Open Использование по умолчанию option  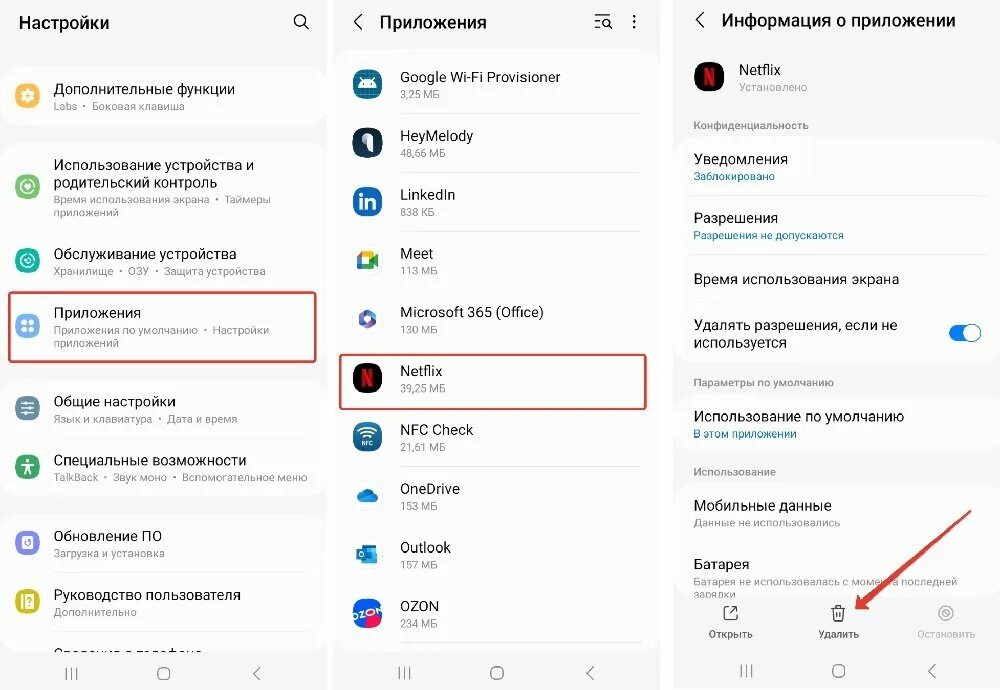(x=837, y=424)
